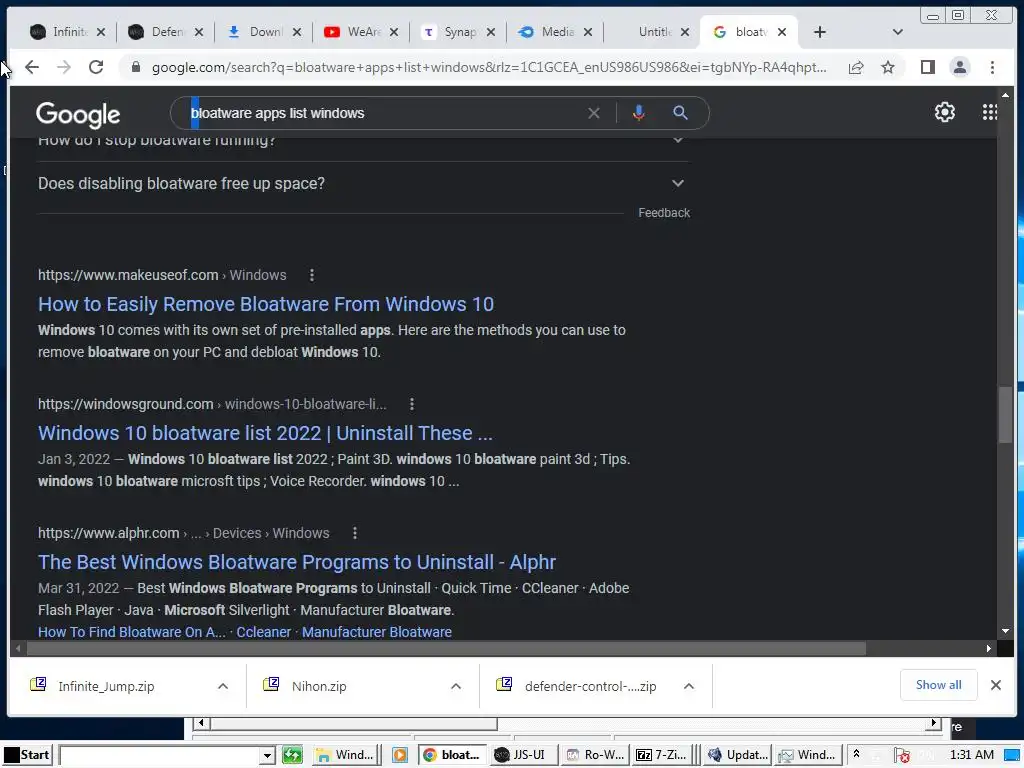Open Infinite_Jump.zip download options arrow
The image size is (1024, 768).
point(223,686)
